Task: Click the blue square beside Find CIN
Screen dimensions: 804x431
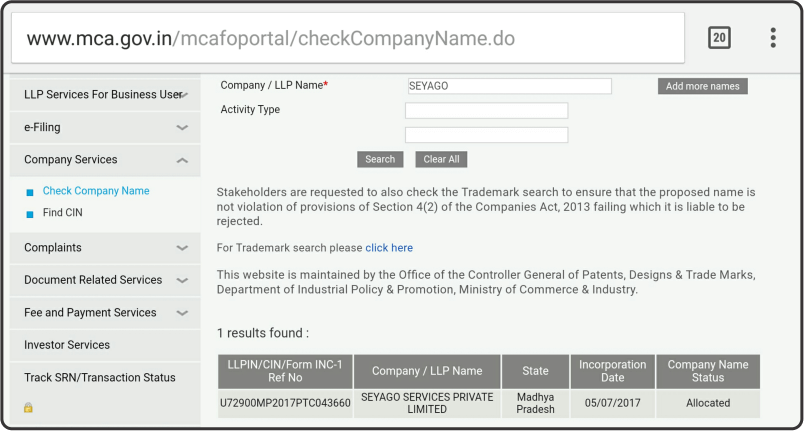Action: click(30, 214)
